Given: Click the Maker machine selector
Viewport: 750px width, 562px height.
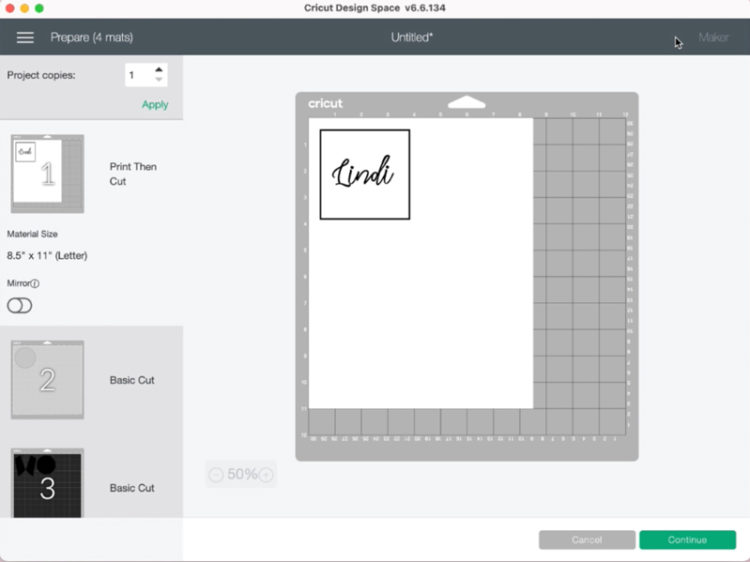Looking at the screenshot, I should coord(713,37).
